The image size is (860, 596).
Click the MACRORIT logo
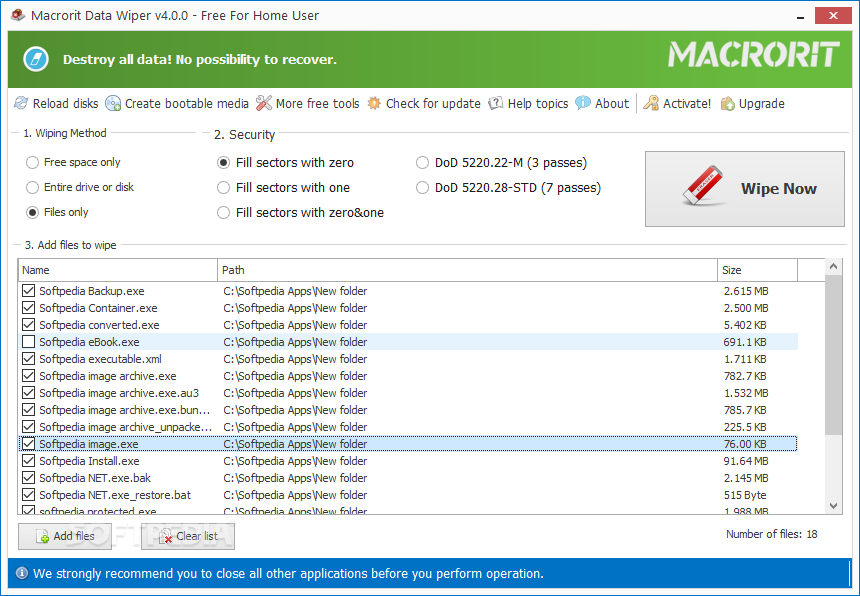click(x=754, y=54)
